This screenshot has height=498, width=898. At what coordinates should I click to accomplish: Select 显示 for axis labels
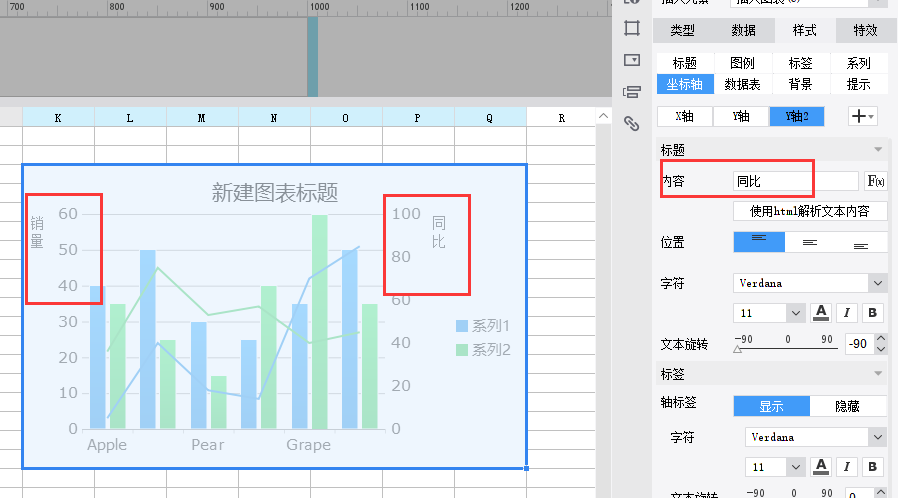pos(771,406)
